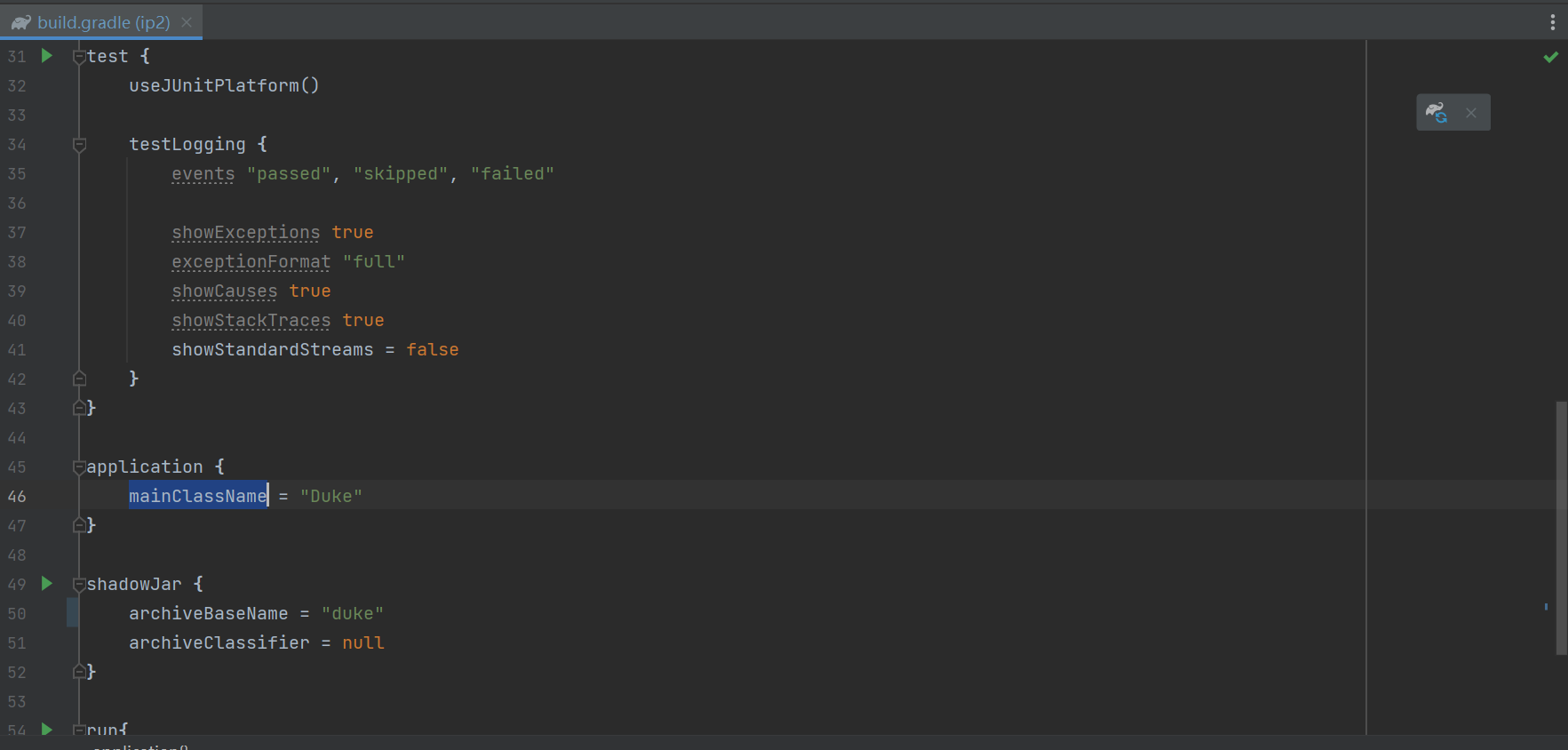This screenshot has height=750, width=1568.
Task: Click the Gradle elephant icon on the editor tab
Action: click(x=20, y=22)
